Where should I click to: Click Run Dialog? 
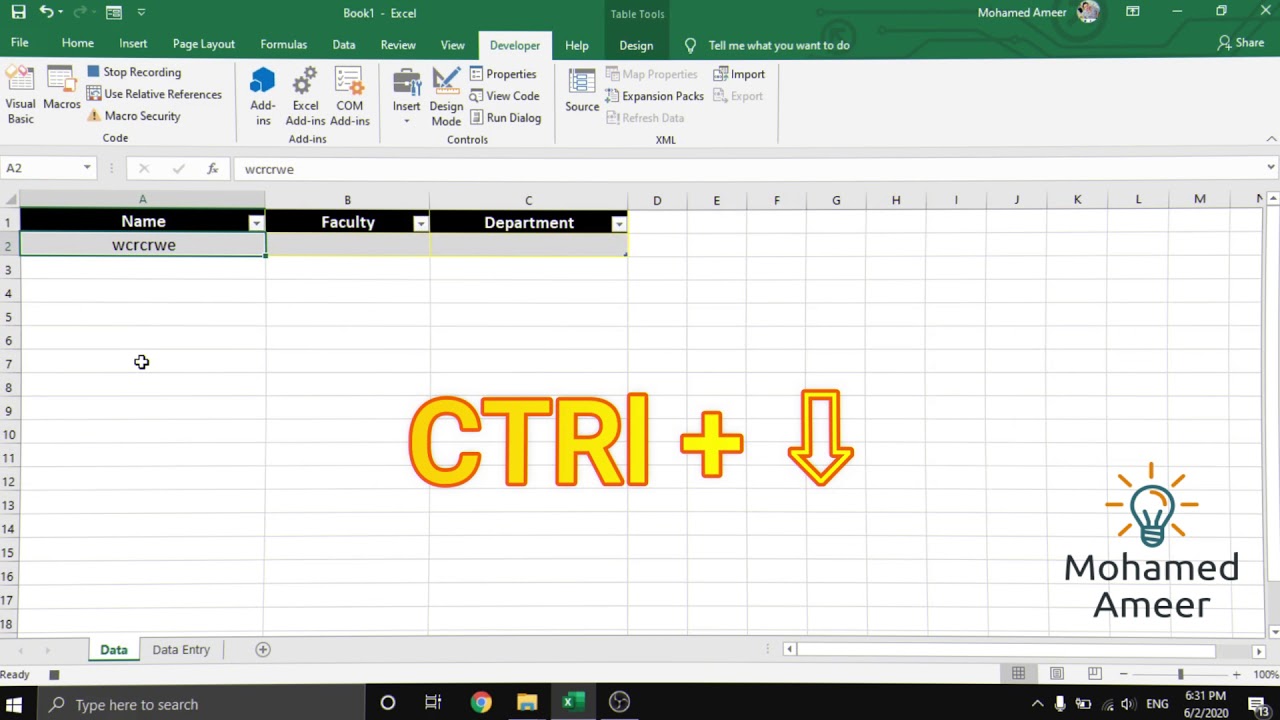point(505,118)
